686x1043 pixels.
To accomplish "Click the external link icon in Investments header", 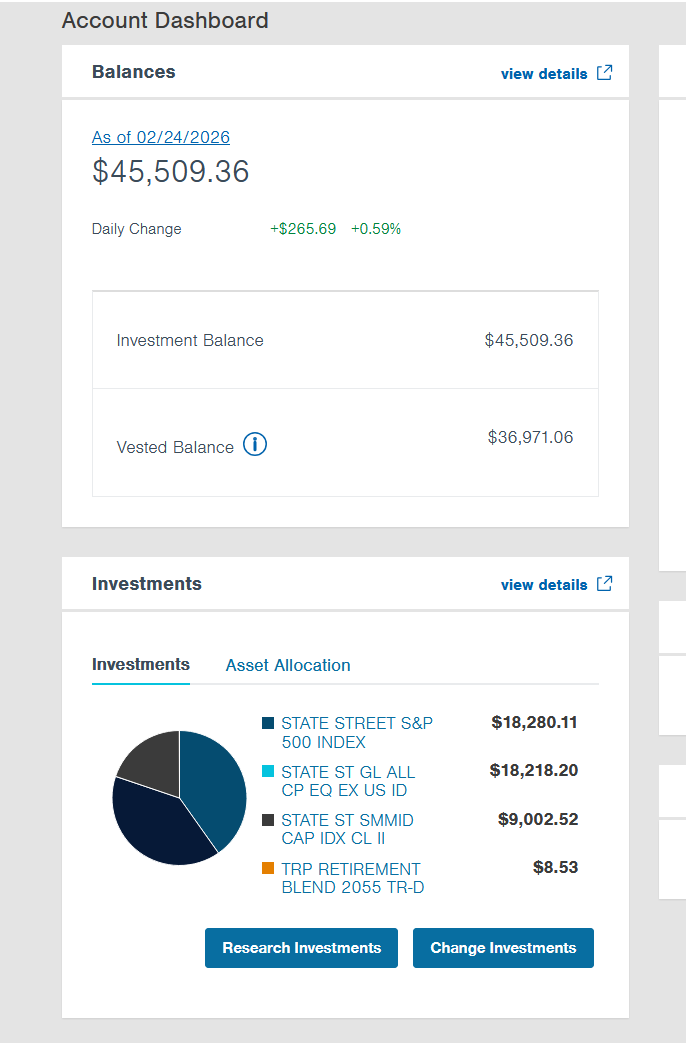I will 604,584.
